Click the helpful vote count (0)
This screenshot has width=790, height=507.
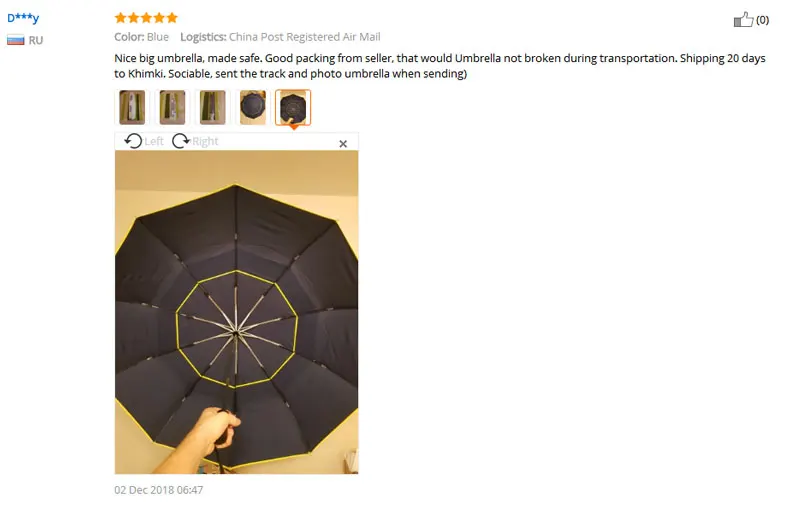762,20
